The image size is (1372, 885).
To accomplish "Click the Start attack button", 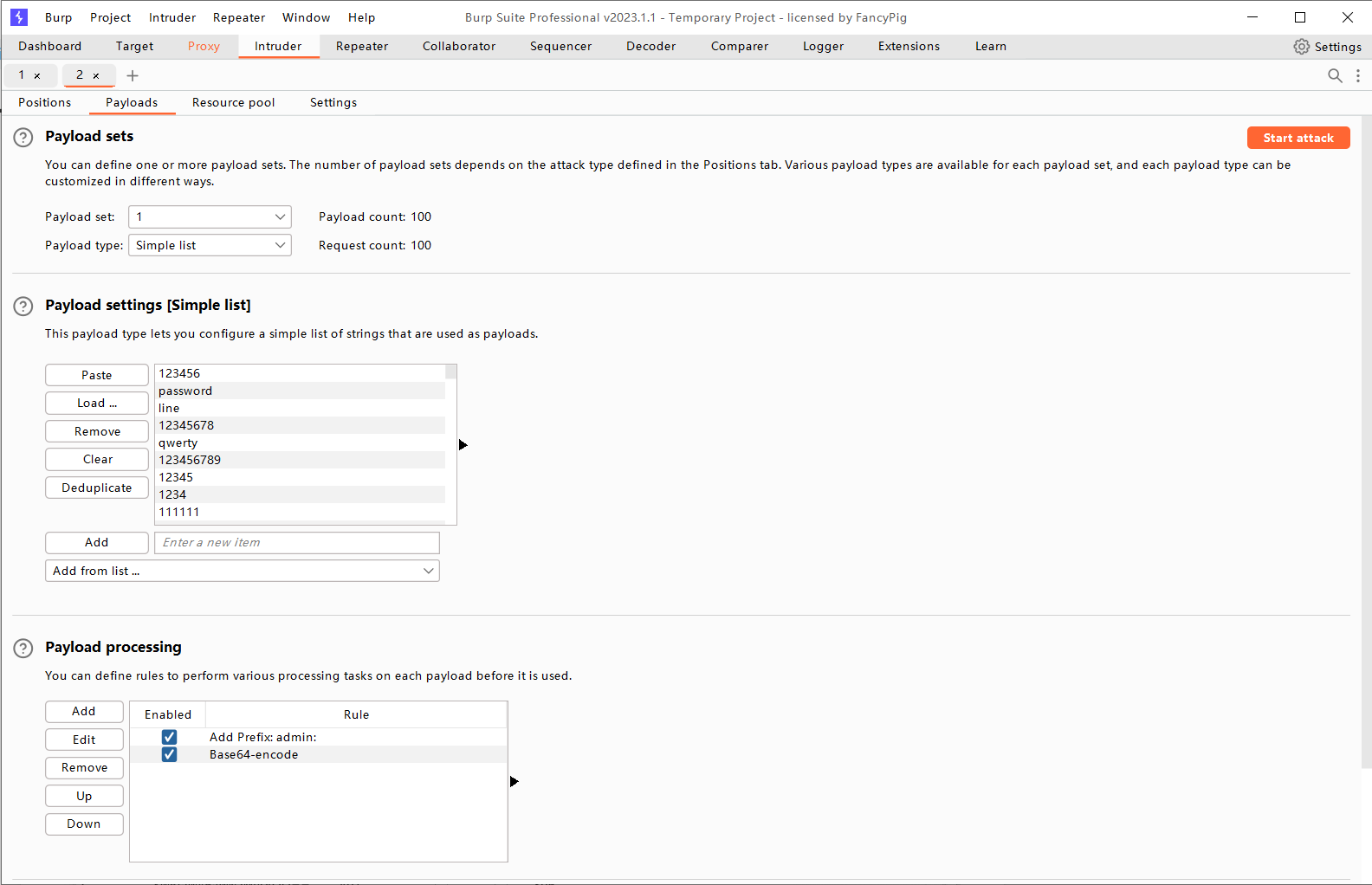I will click(x=1298, y=138).
